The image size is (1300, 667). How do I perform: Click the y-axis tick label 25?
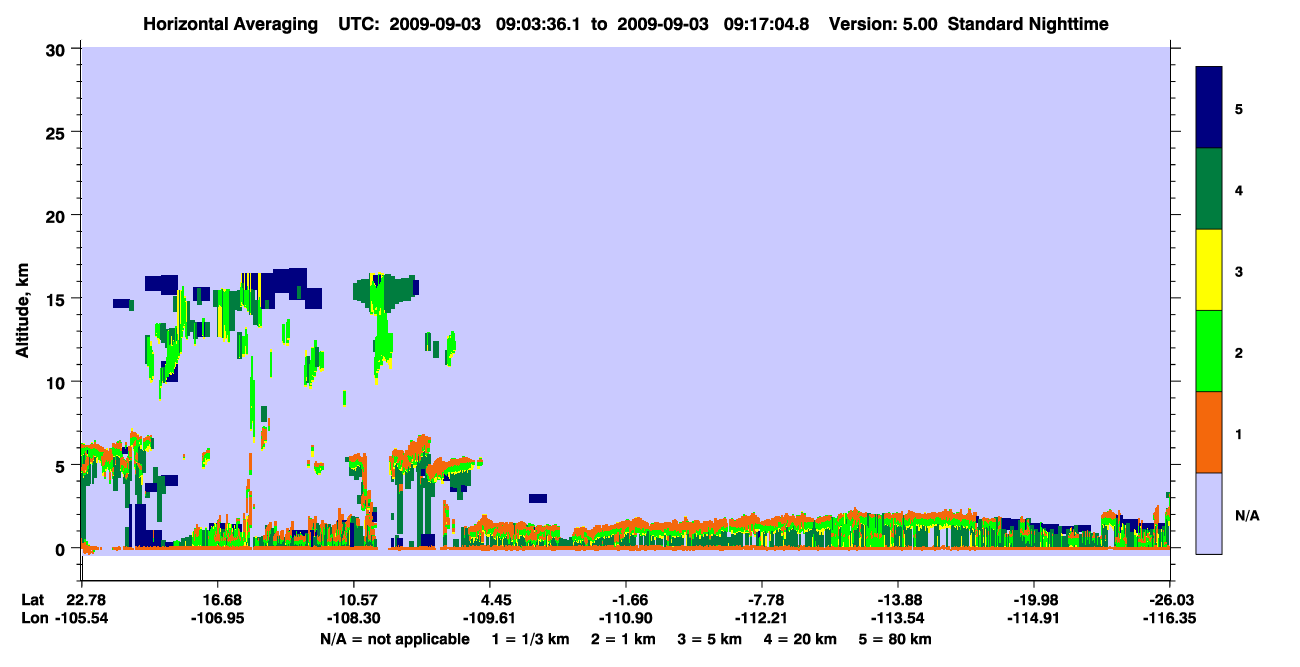point(57,132)
